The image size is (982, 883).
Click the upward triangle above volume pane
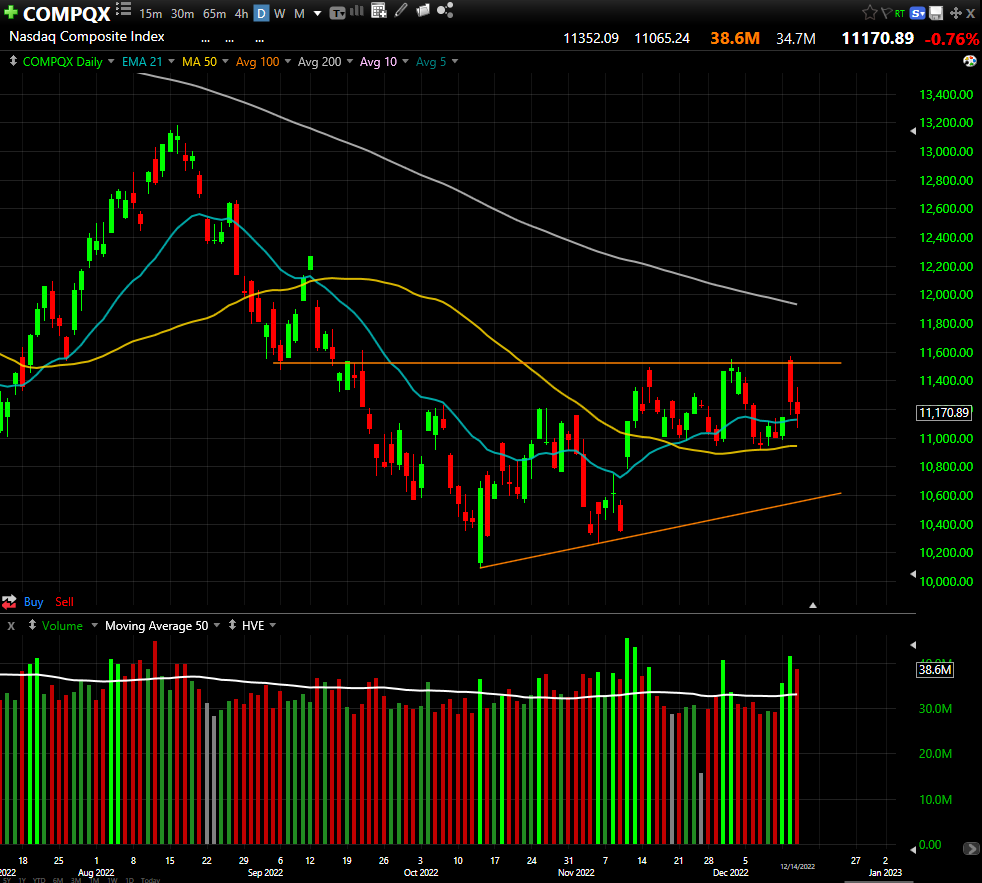point(813,605)
